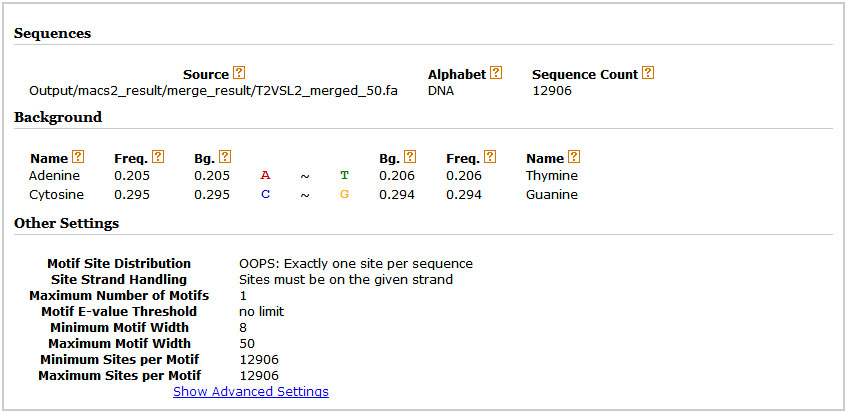The image size is (850, 413).
Task: Select the blue C nucleotide symbol
Action: point(265,195)
